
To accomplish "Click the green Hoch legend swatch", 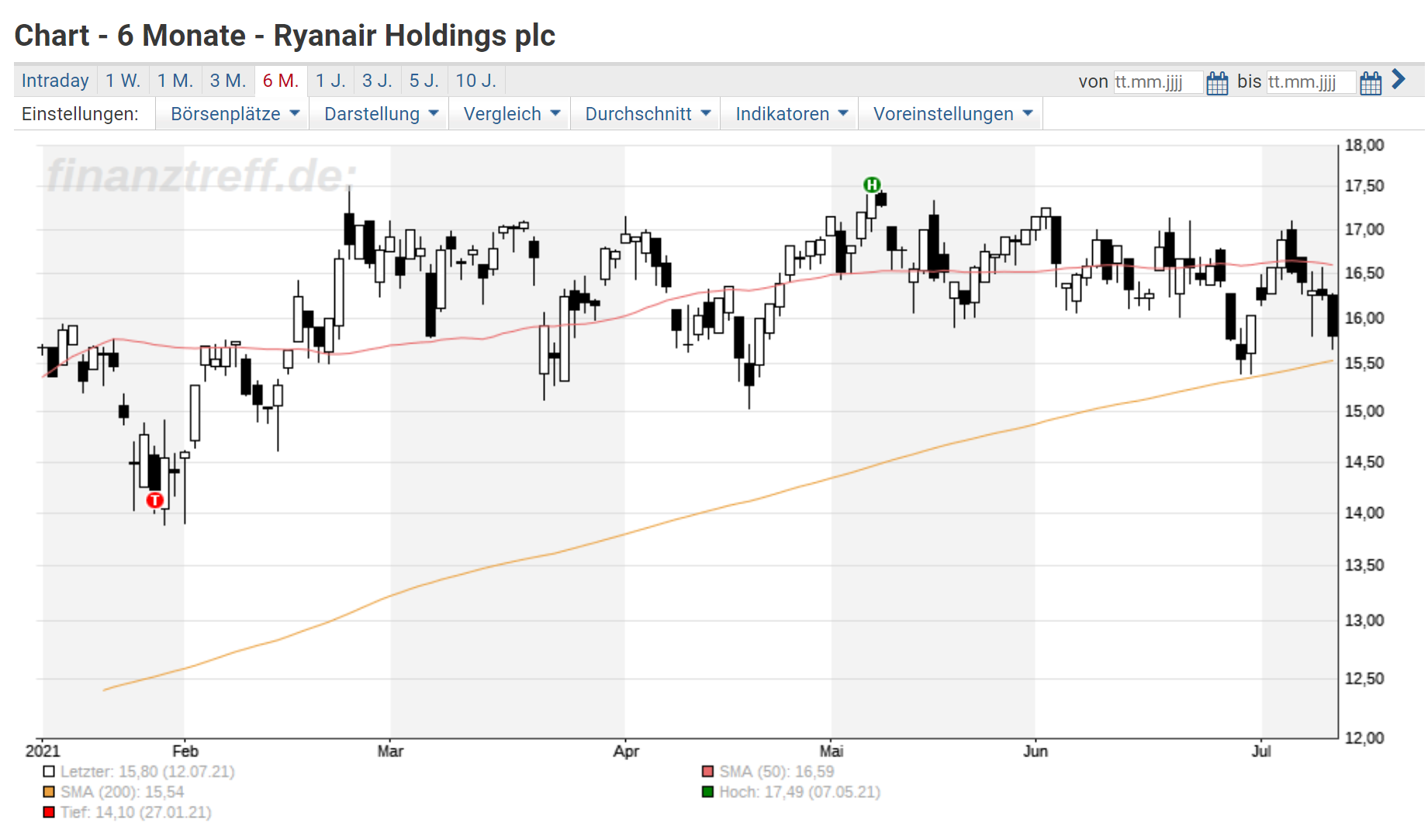I will (x=707, y=792).
